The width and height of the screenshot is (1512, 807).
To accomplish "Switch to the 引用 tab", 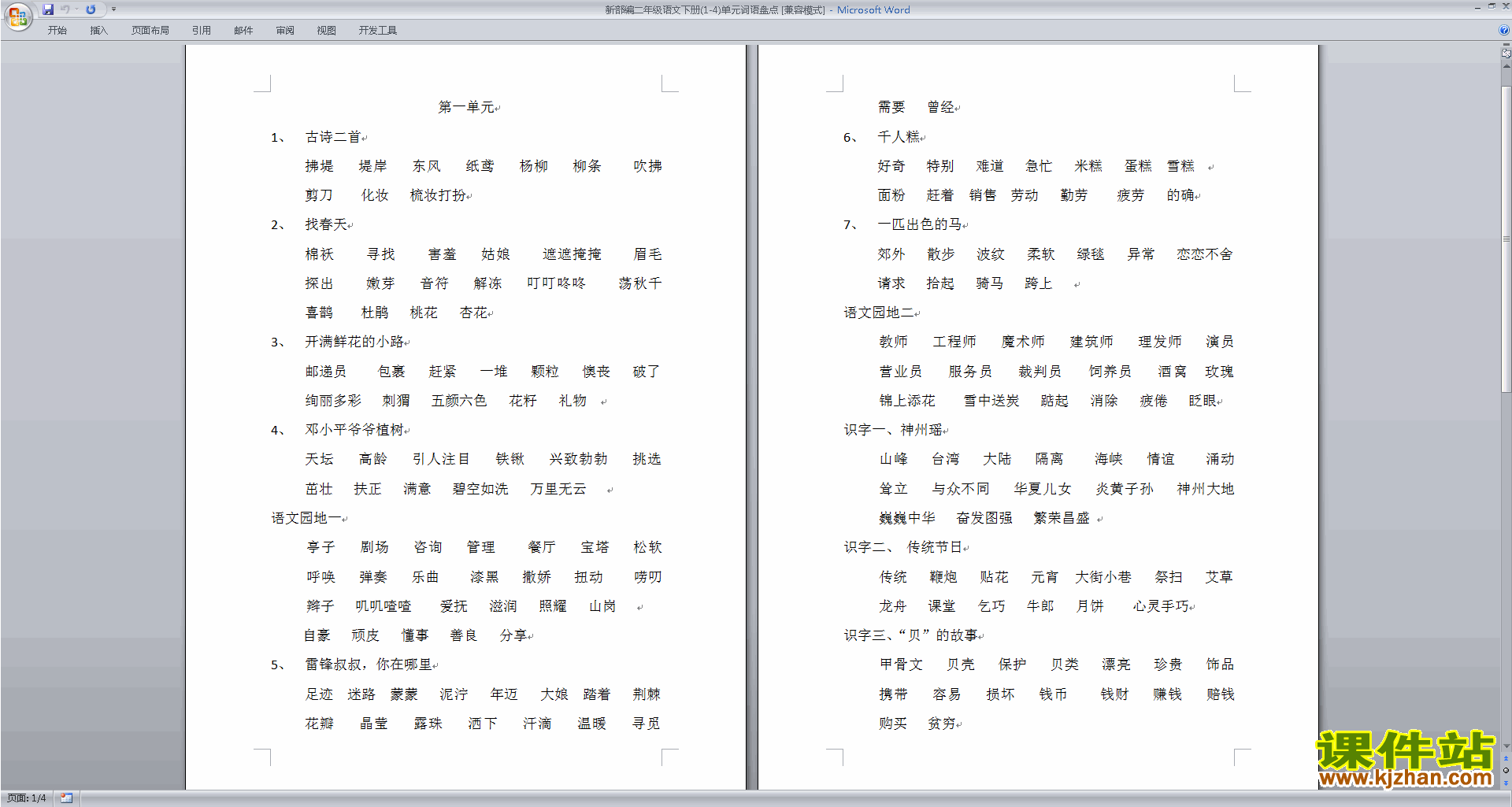I will pyautogui.click(x=201, y=31).
